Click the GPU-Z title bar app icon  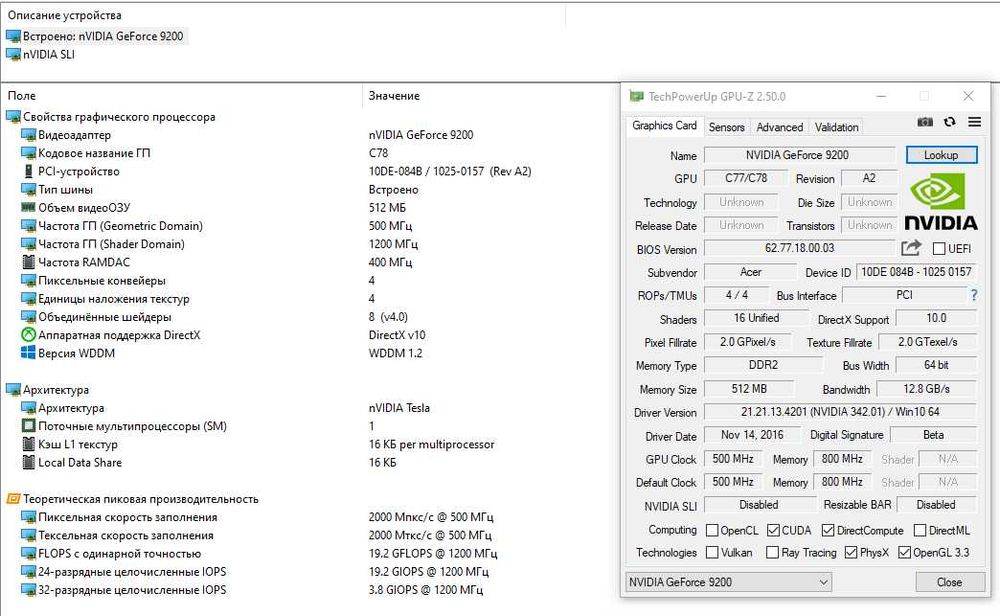point(636,96)
